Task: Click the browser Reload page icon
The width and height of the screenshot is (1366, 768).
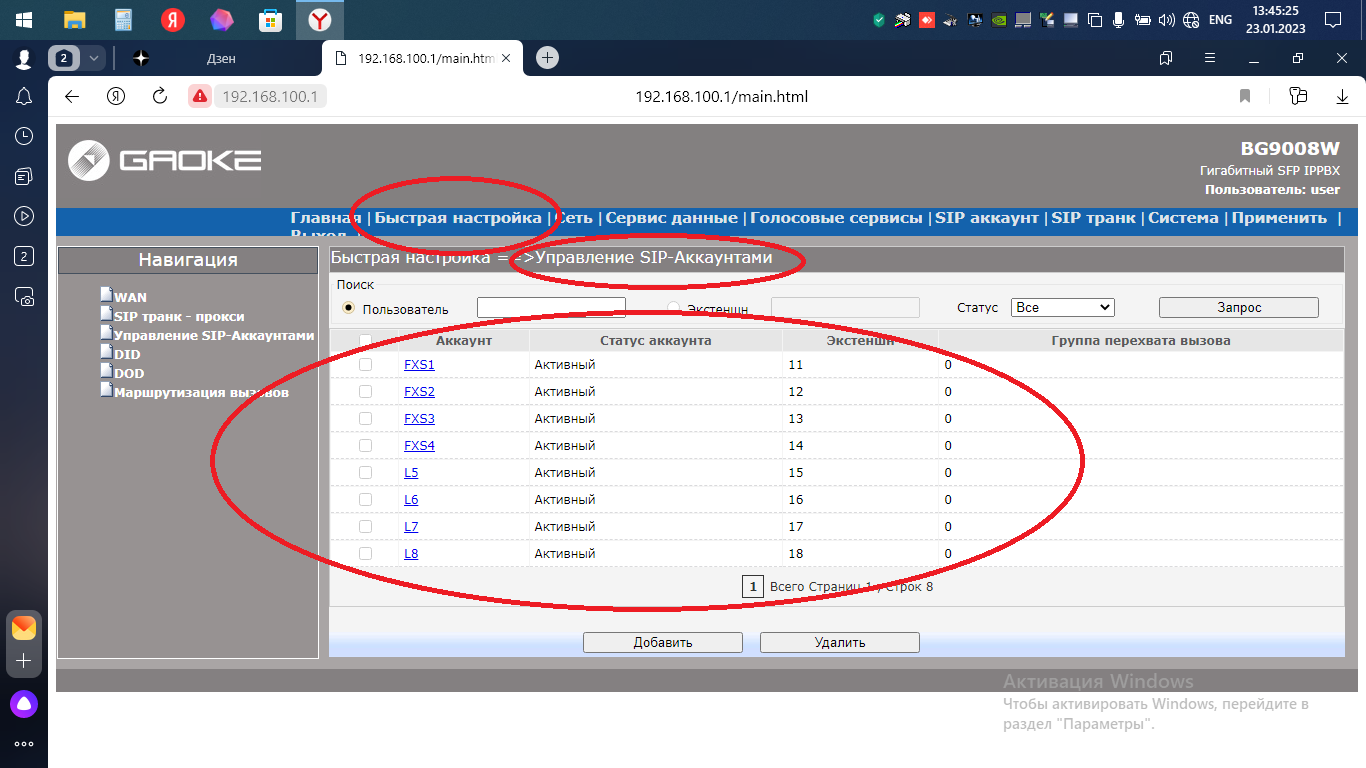Action: [x=159, y=96]
